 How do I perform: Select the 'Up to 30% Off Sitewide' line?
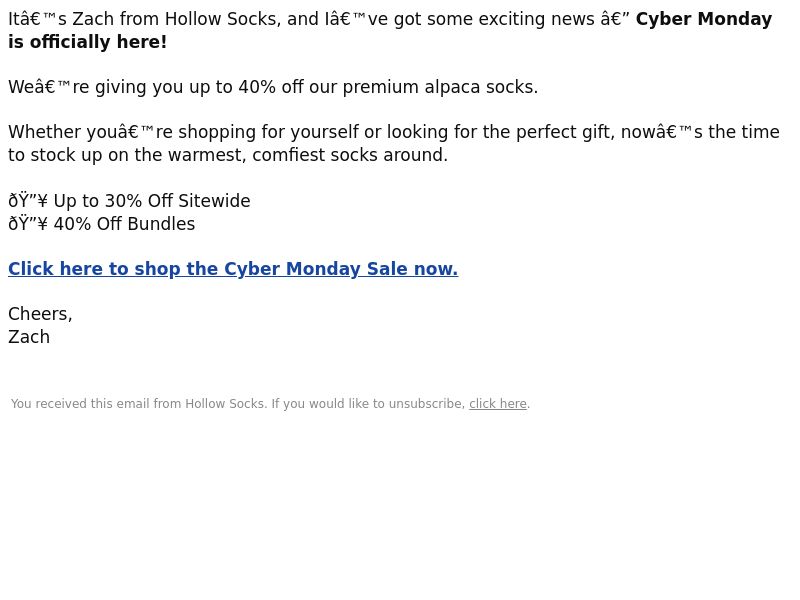(151, 201)
